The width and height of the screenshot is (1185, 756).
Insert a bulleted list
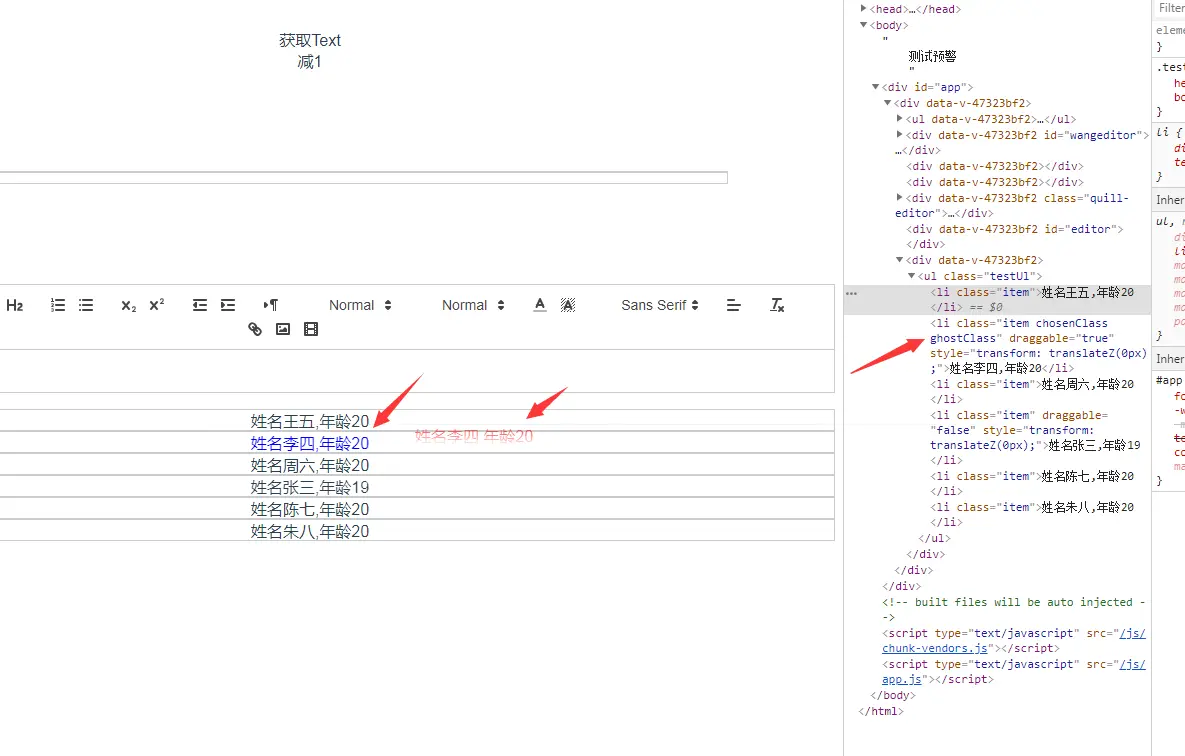pyautogui.click(x=86, y=305)
